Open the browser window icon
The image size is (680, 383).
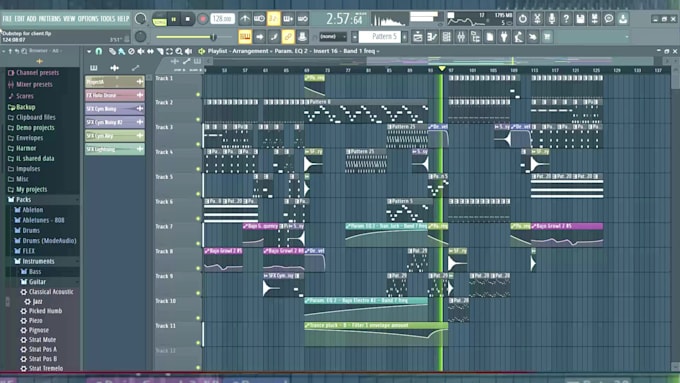point(475,37)
